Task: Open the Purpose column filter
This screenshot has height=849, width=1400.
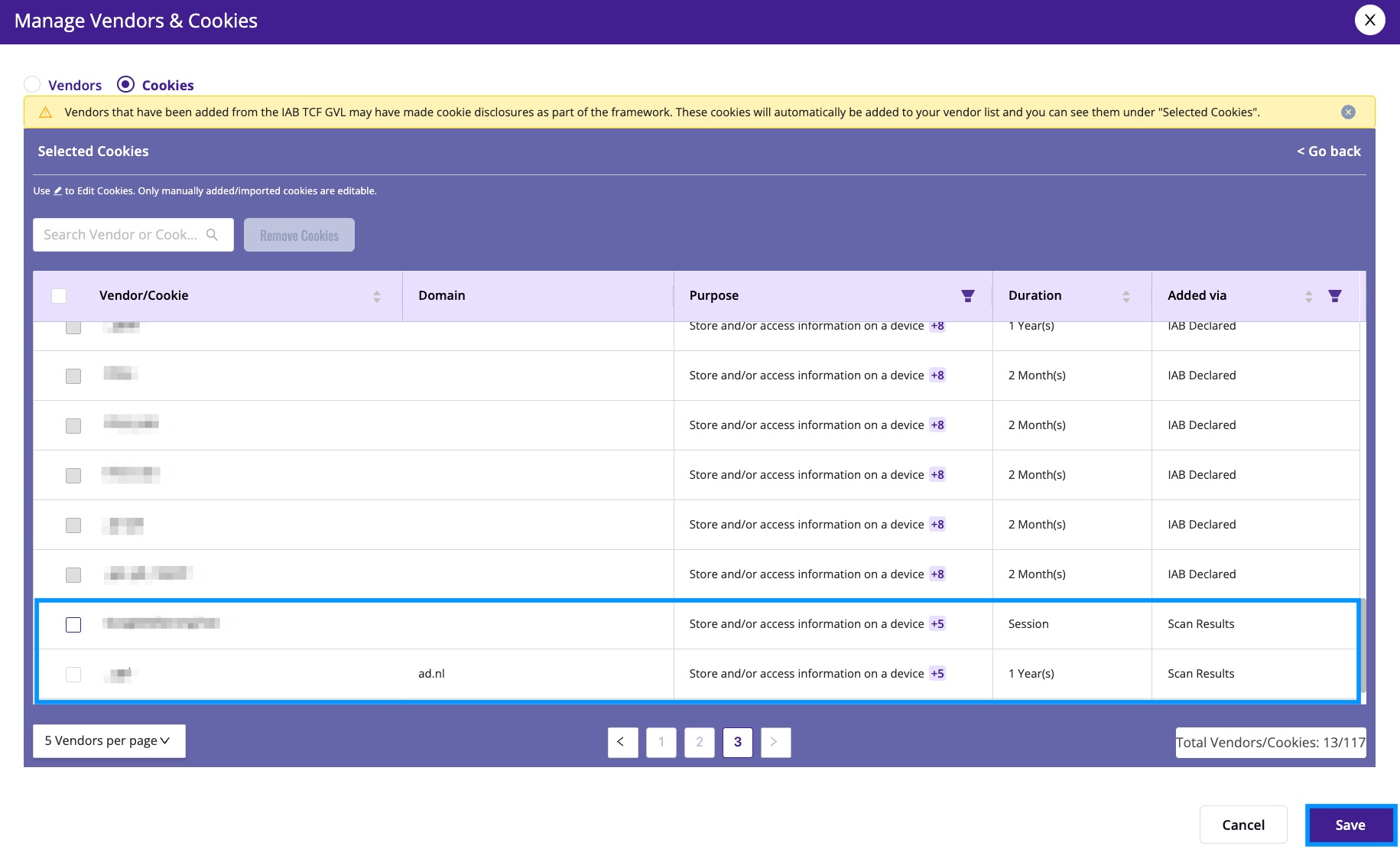Action: pyautogui.click(x=968, y=296)
